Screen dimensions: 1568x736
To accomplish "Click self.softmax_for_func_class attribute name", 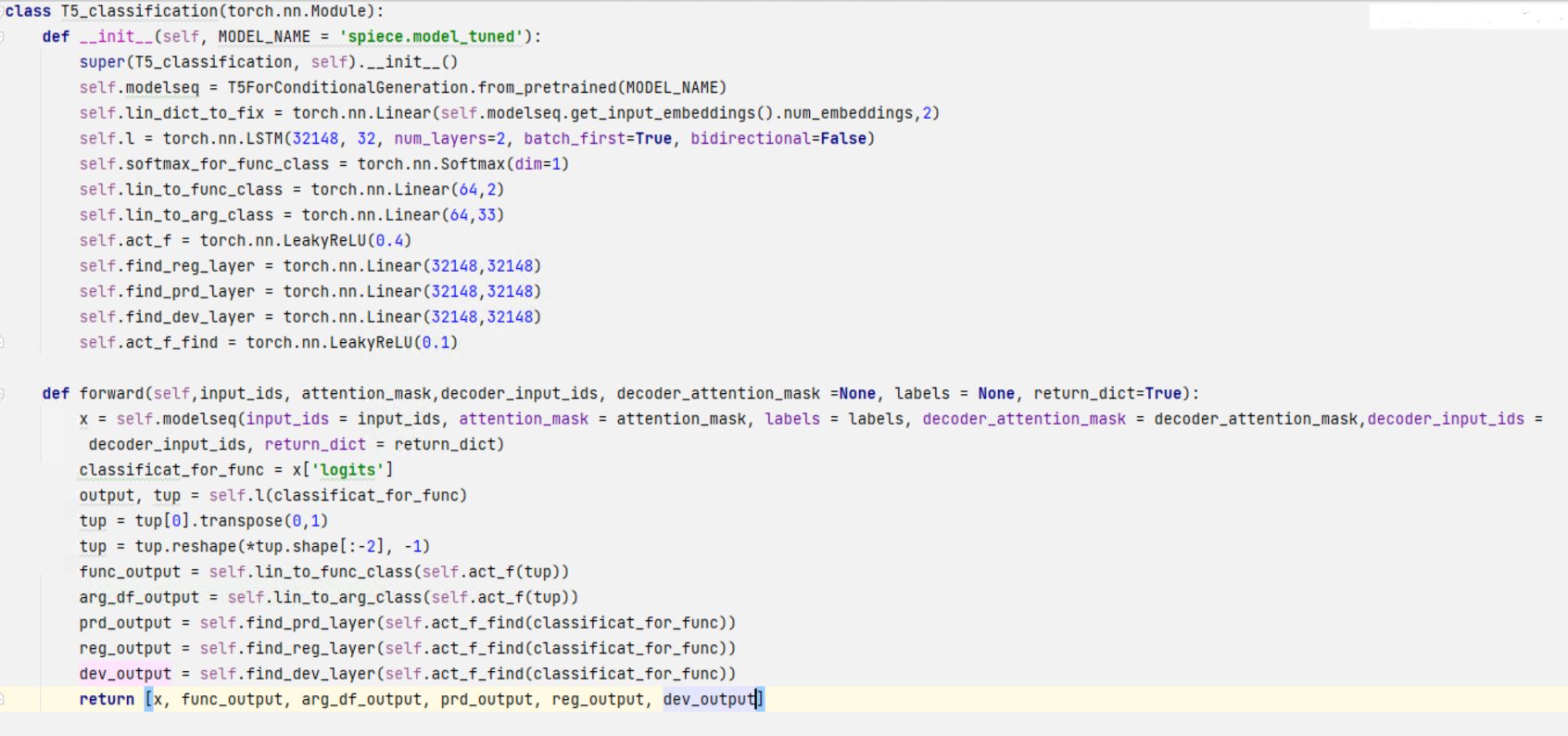I will (204, 164).
